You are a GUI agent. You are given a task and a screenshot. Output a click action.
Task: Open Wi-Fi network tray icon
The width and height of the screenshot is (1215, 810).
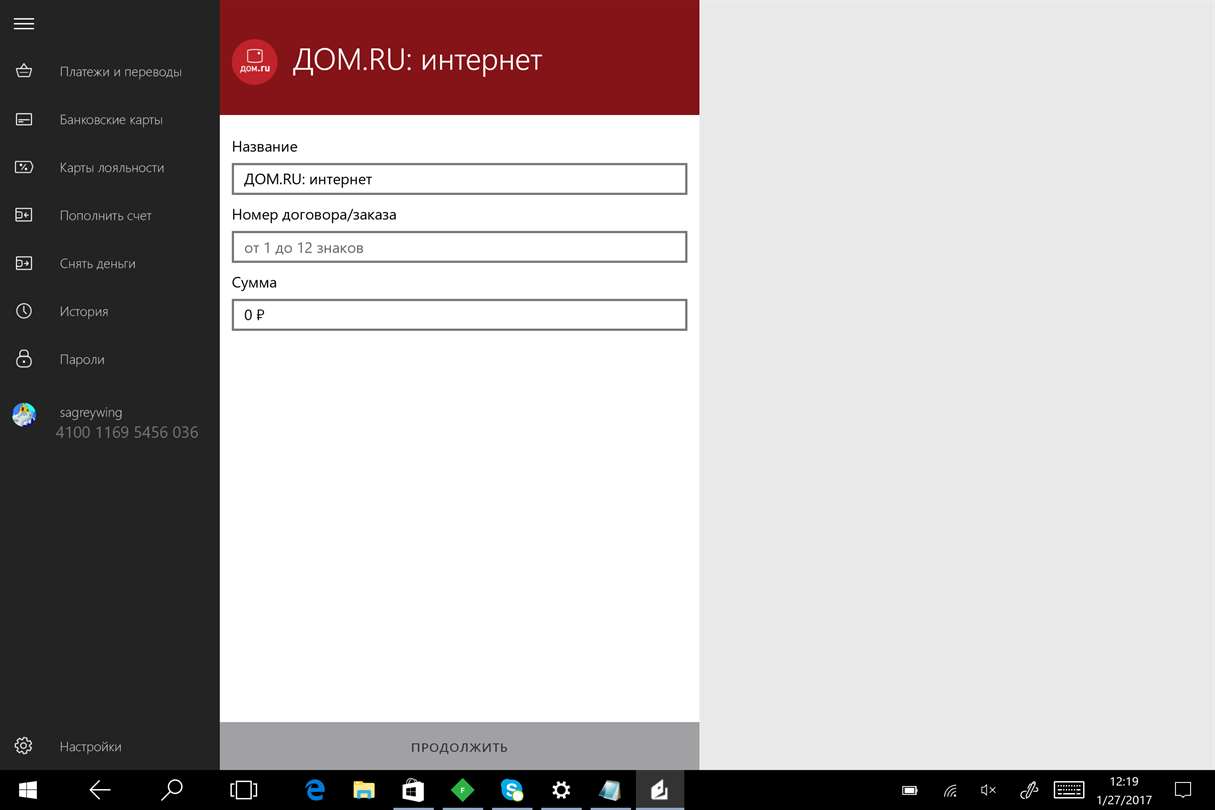[950, 790]
